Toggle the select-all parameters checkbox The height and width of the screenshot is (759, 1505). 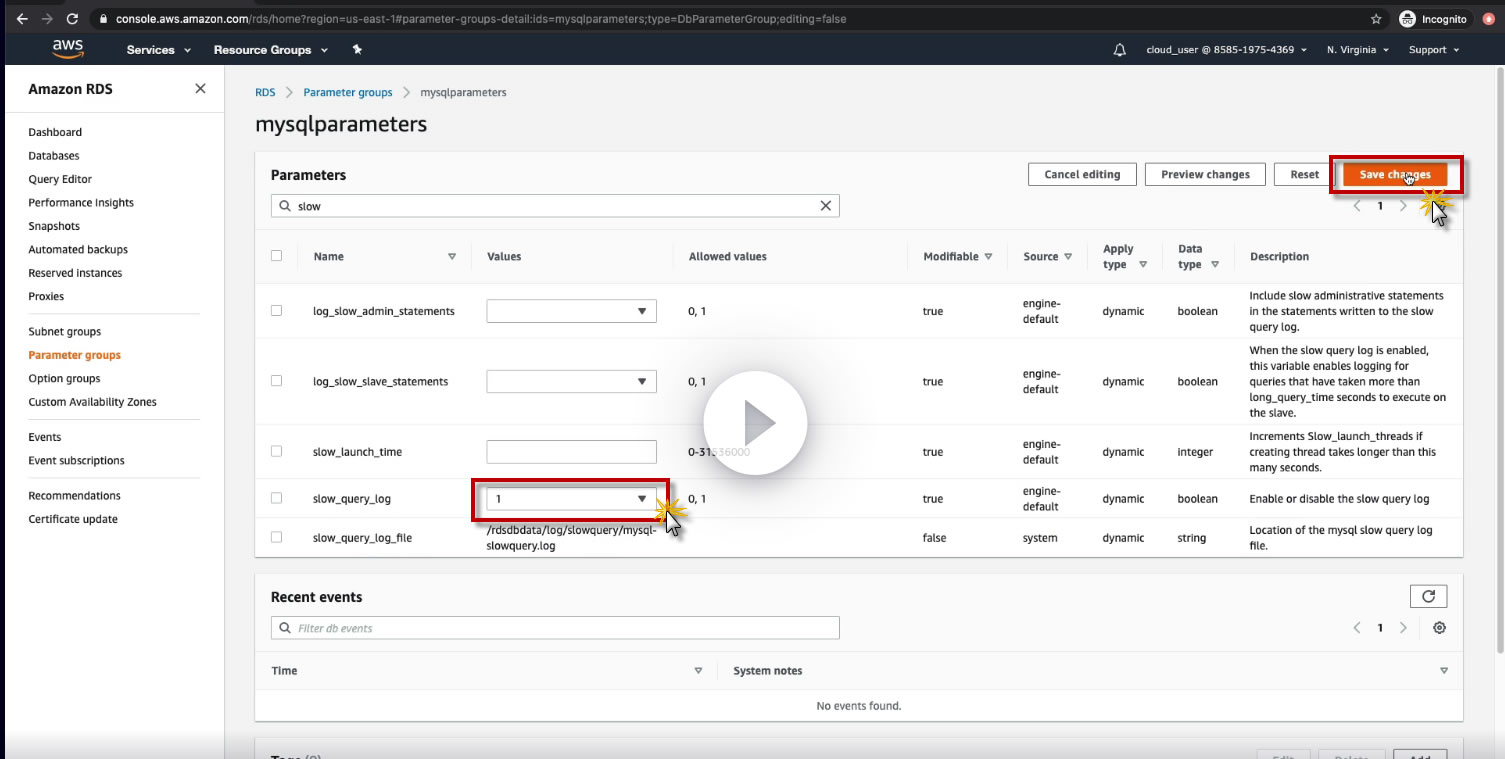click(277, 256)
